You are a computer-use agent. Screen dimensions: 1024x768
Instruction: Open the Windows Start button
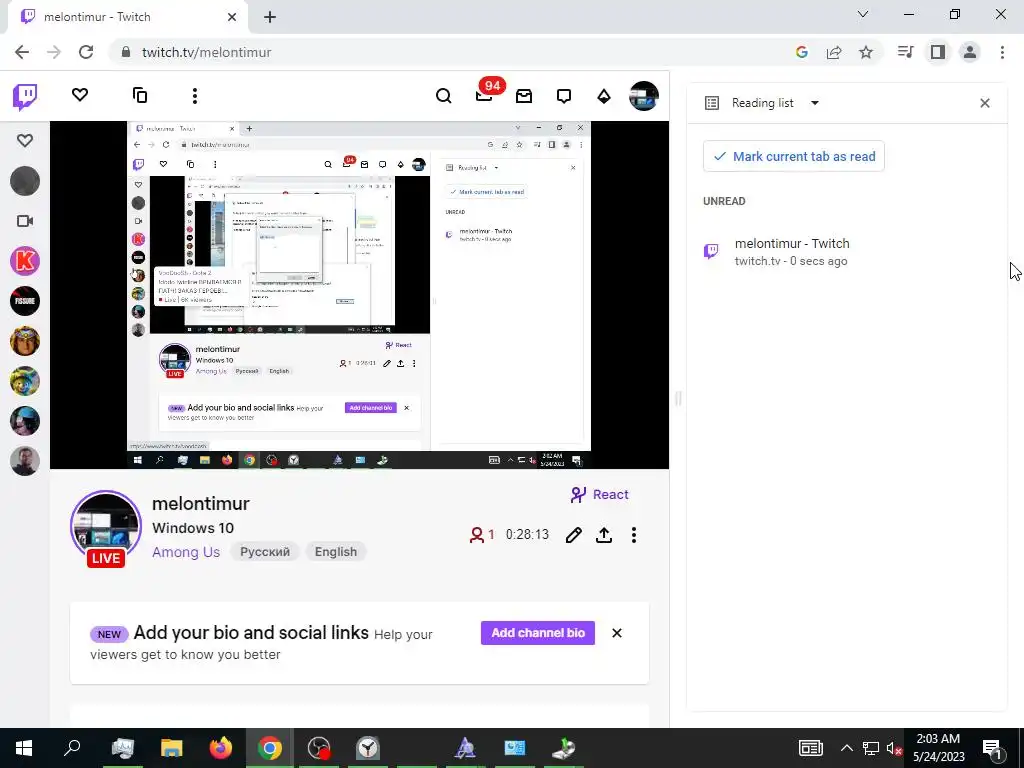coord(24,748)
